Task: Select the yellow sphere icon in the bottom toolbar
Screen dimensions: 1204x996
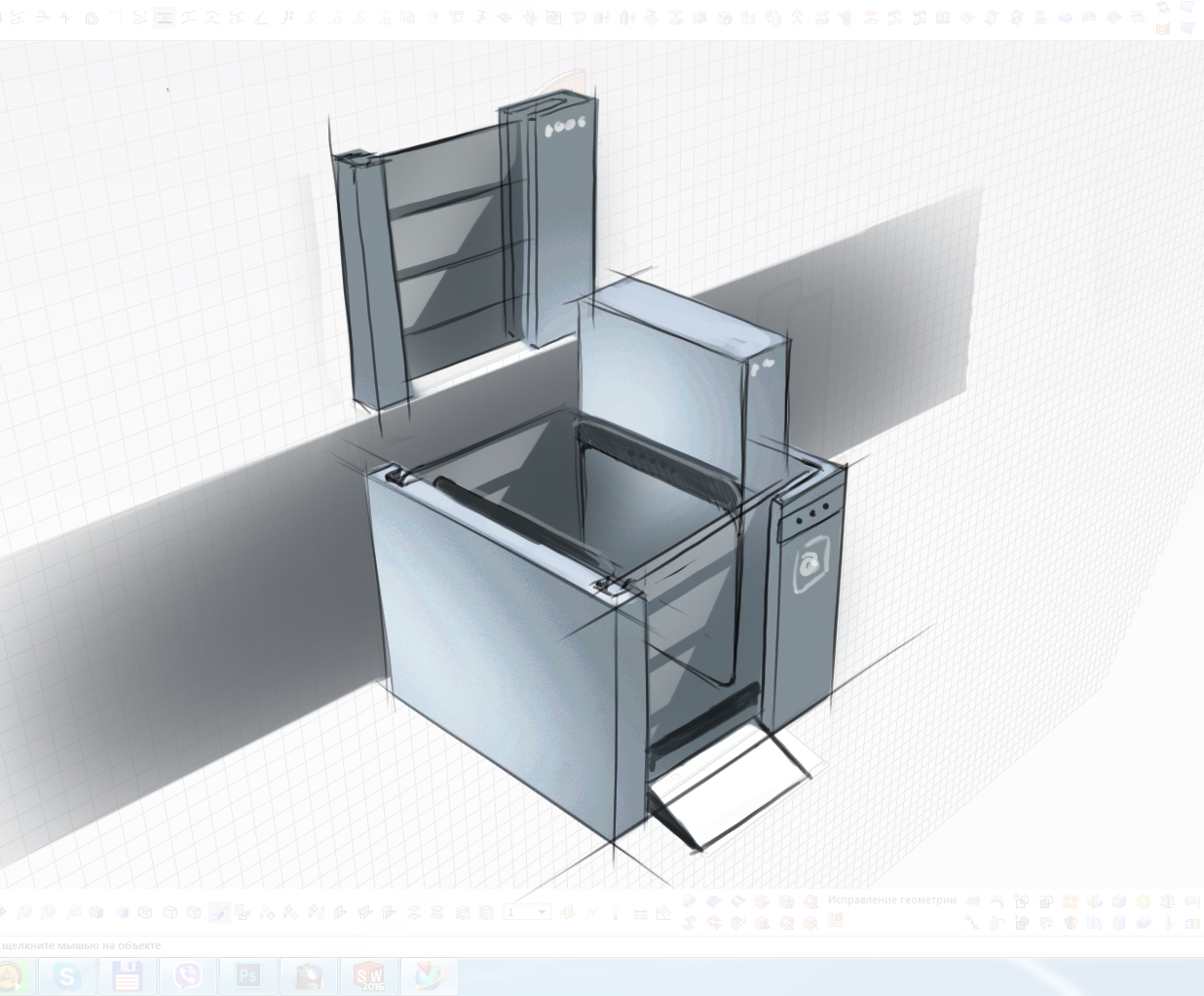Action: (1144, 901)
